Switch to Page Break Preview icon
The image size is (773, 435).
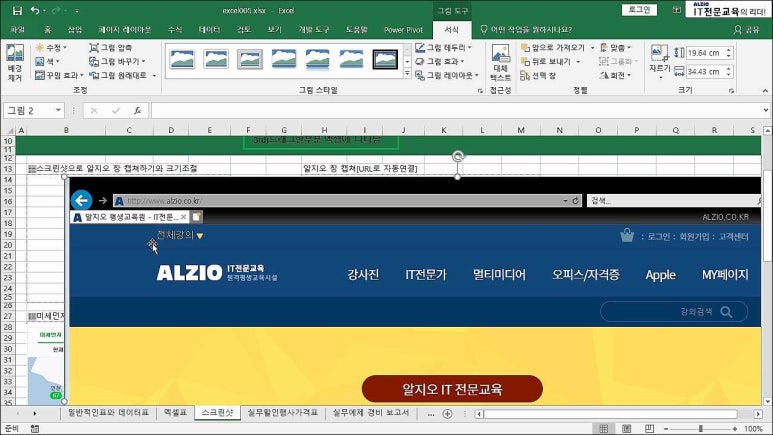[x=650, y=428]
